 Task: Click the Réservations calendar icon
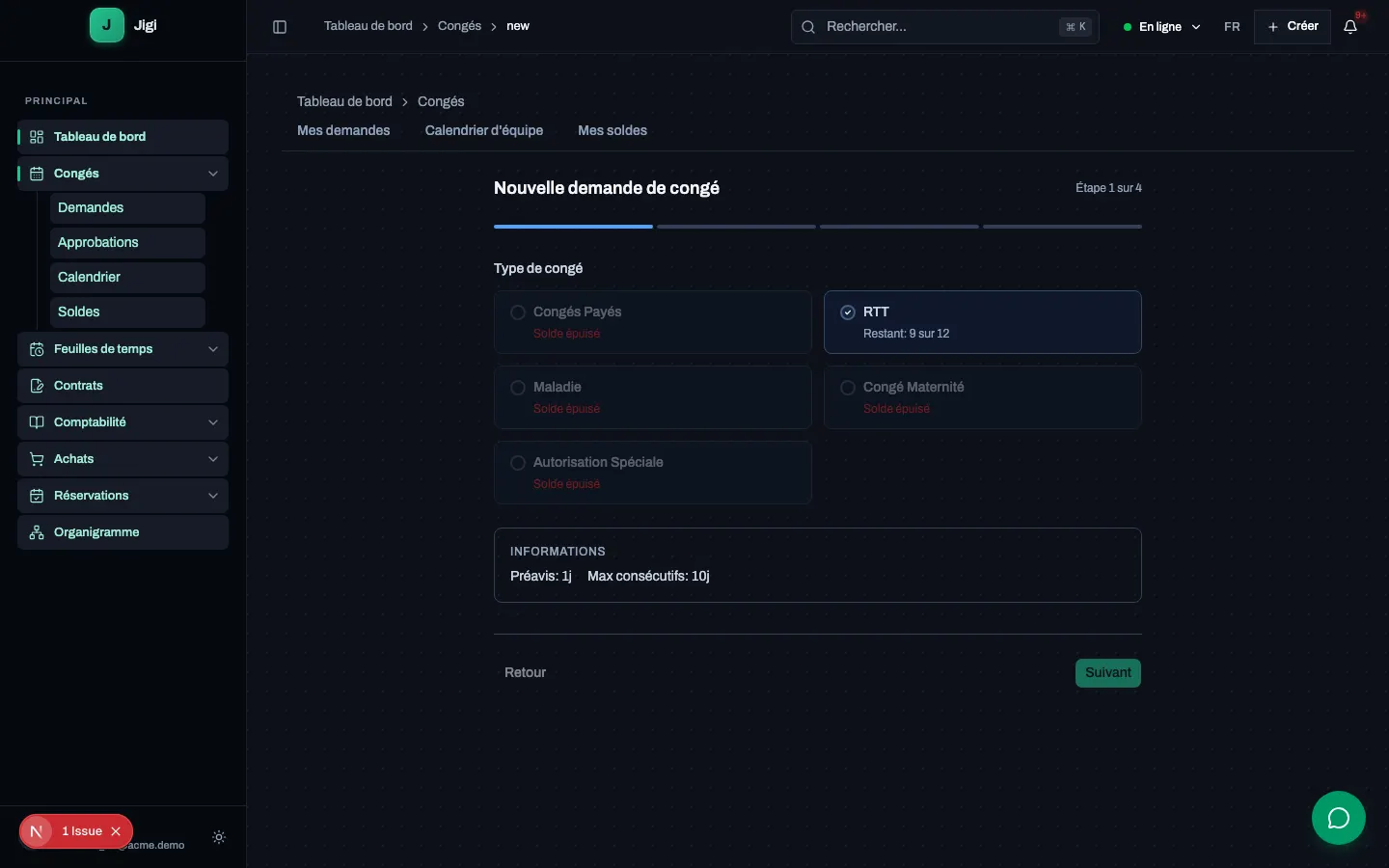37,496
